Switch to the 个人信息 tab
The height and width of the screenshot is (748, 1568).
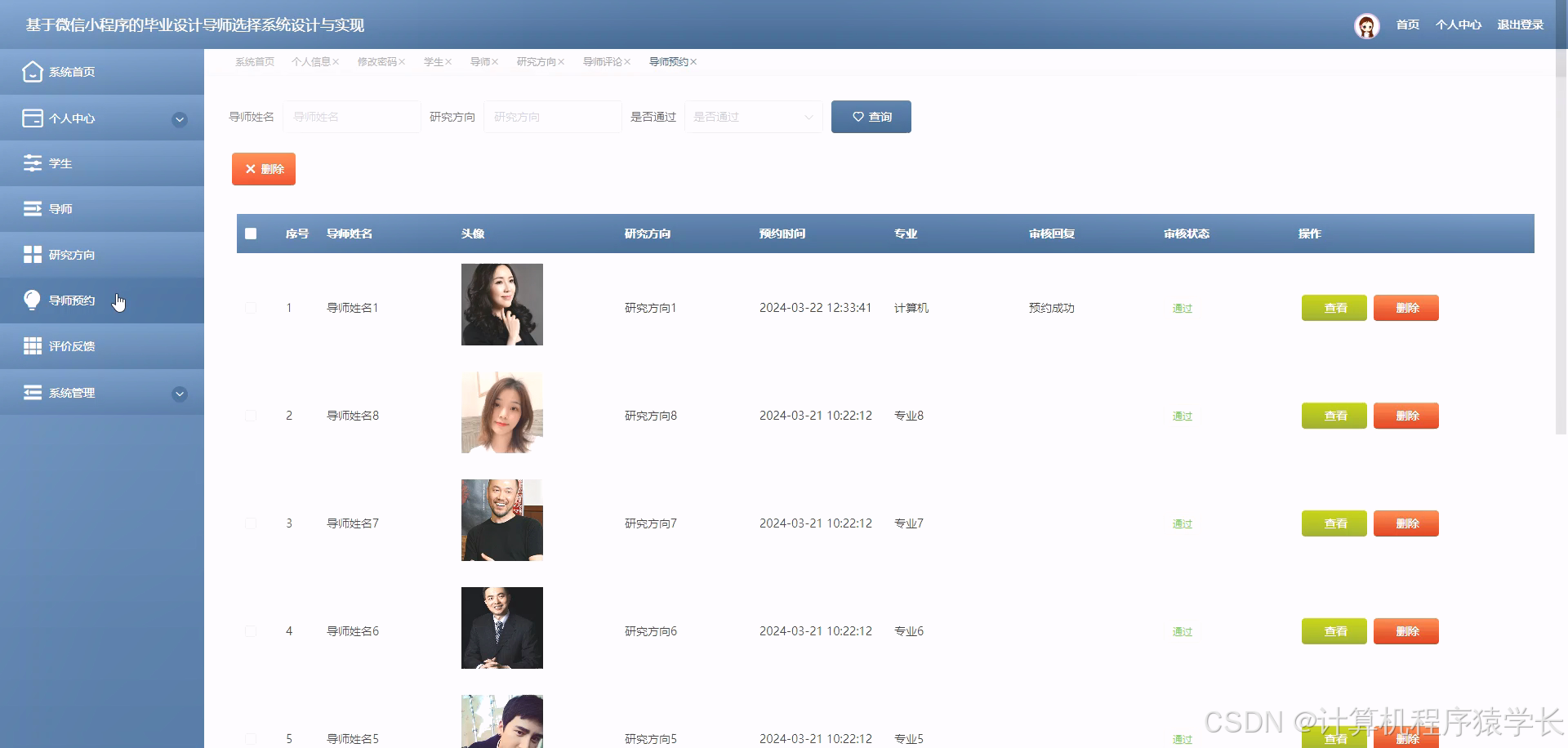(x=311, y=62)
